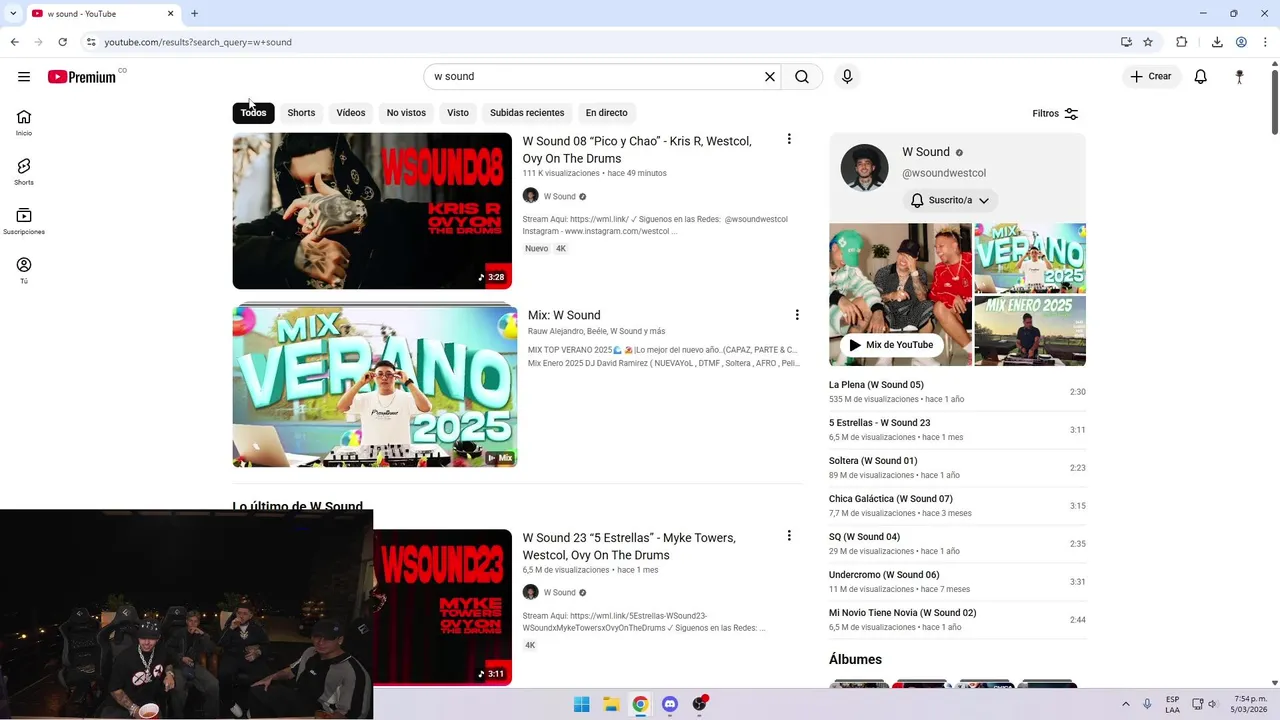Bookmark this page with star icon
This screenshot has height=720, width=1280.
coord(1148,42)
